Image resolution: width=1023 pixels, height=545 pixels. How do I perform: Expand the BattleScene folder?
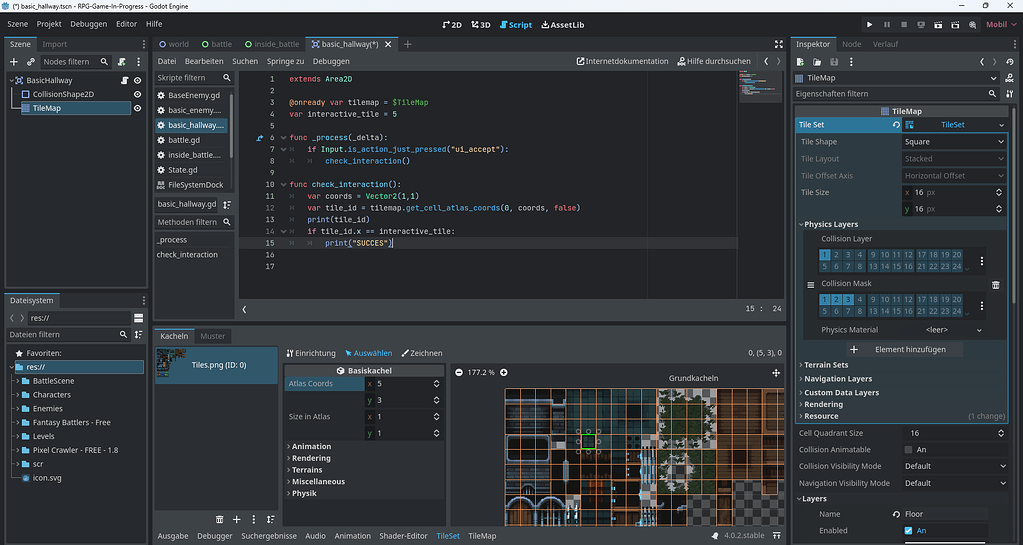pyautogui.click(x=18, y=381)
